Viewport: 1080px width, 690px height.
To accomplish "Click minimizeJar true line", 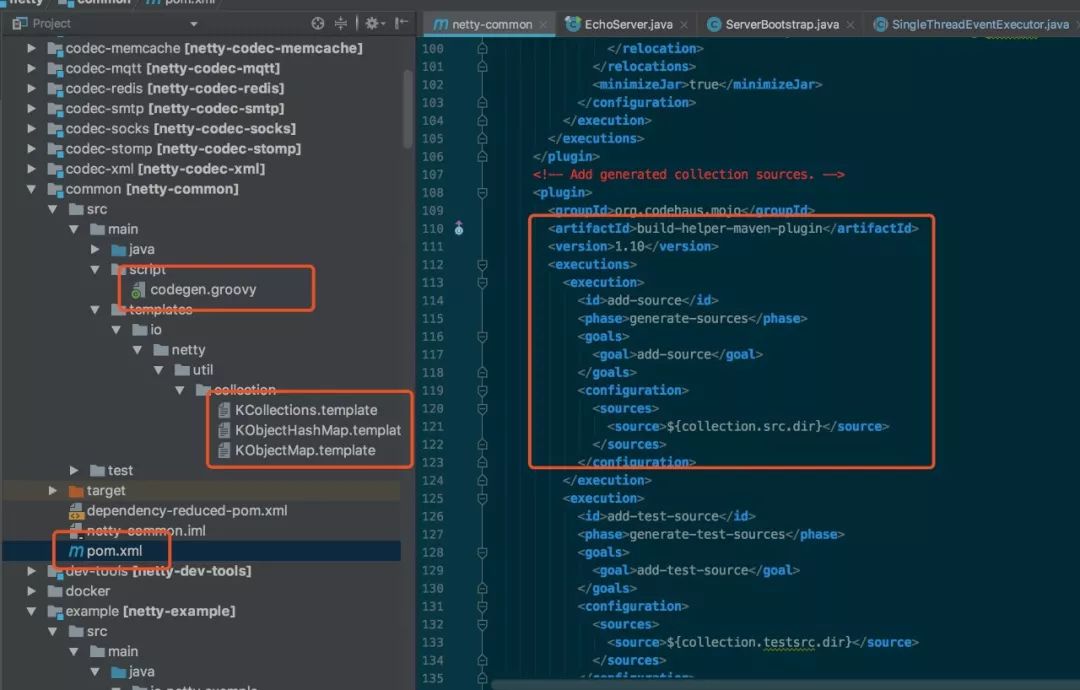I will (707, 85).
